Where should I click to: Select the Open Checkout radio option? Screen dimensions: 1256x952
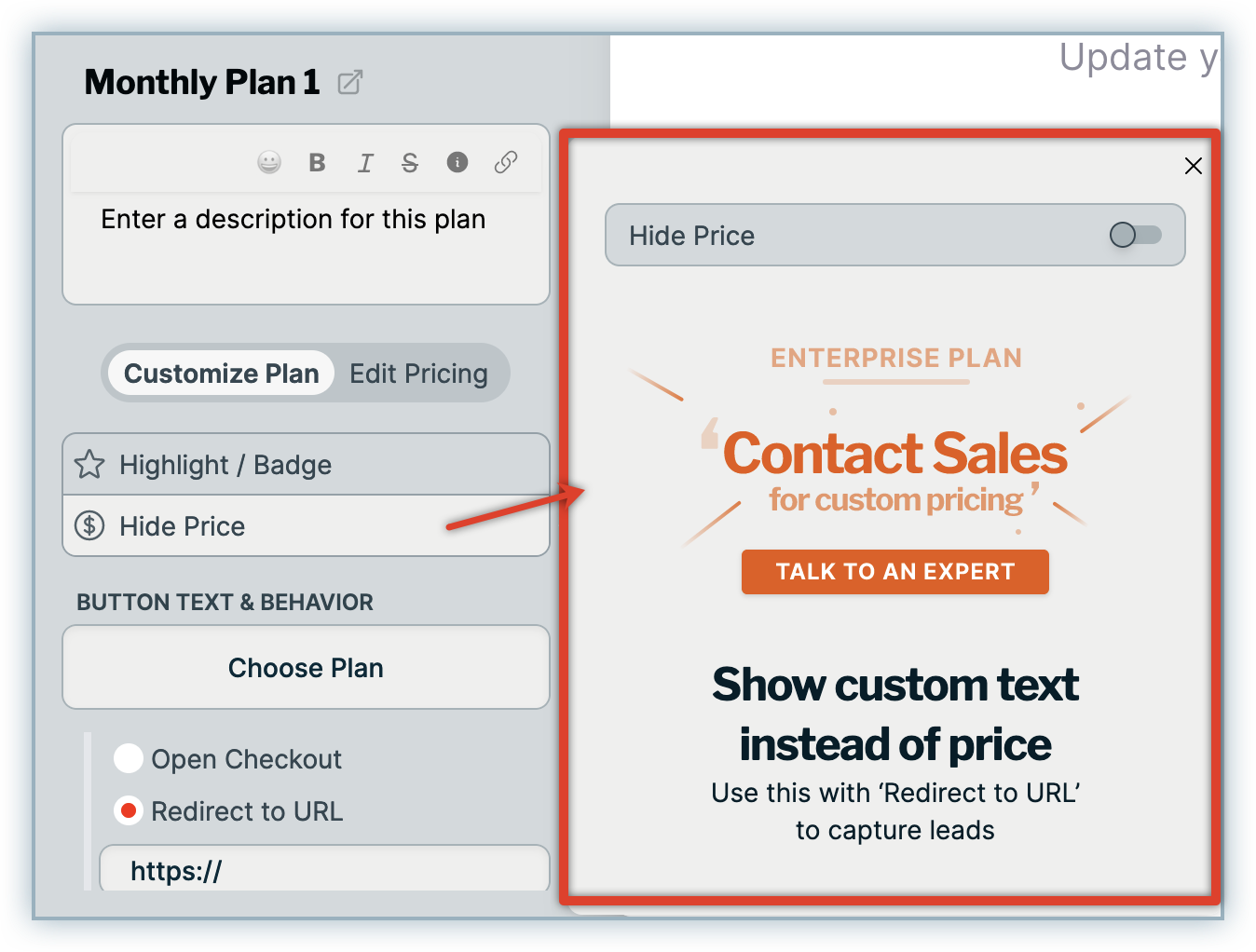(129, 759)
